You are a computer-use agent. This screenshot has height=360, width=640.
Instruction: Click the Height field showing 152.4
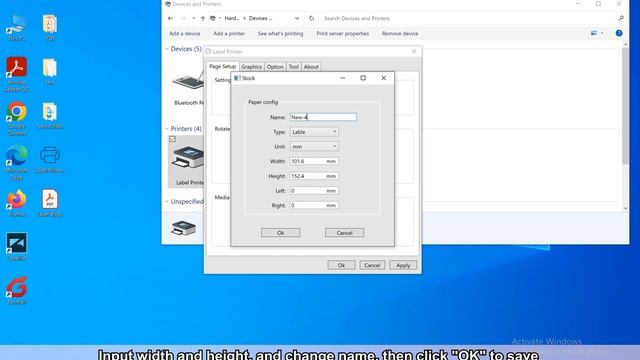pyautogui.click(x=314, y=176)
